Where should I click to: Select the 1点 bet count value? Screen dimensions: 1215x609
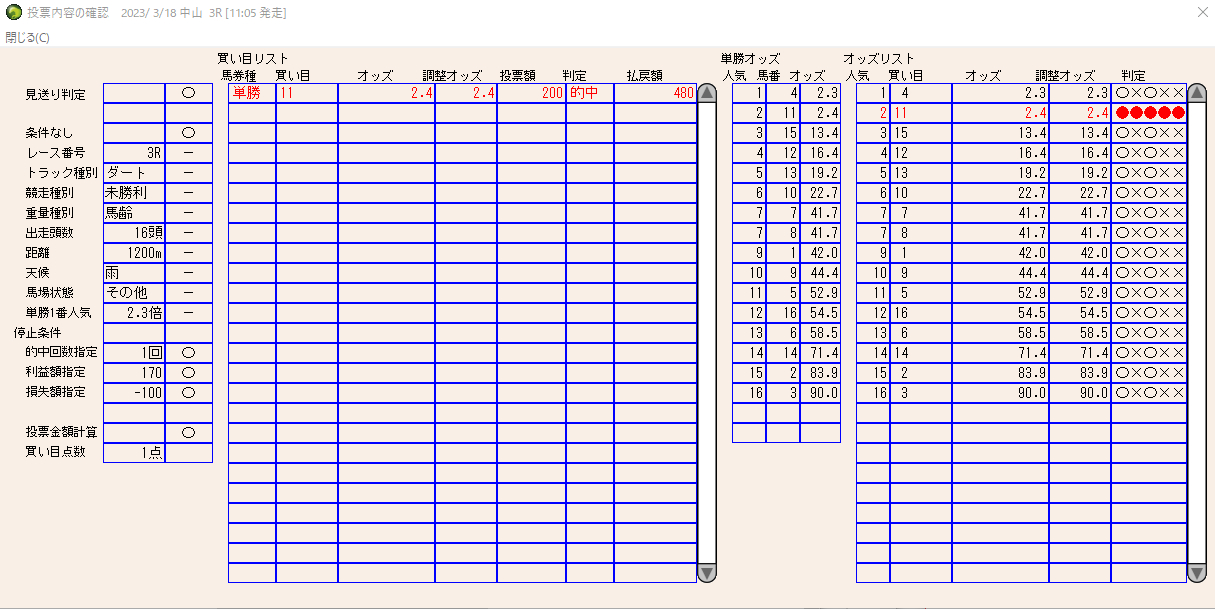pos(134,453)
